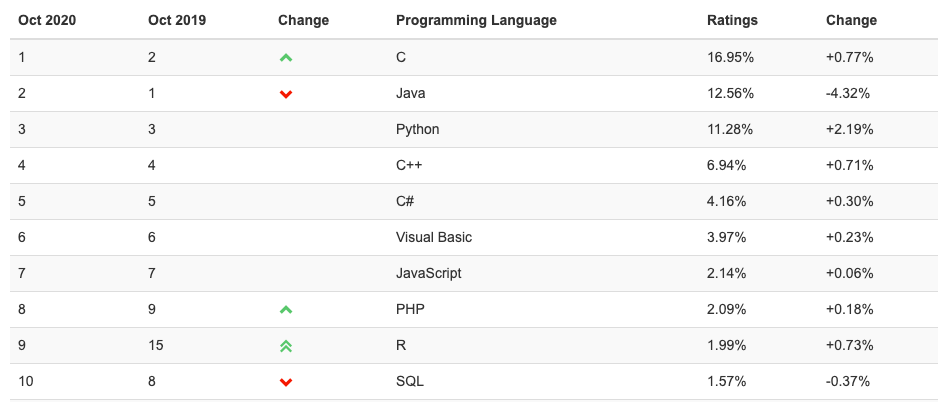Click the green up arrow in C row
This screenshot has height=402, width=948.
286,58
